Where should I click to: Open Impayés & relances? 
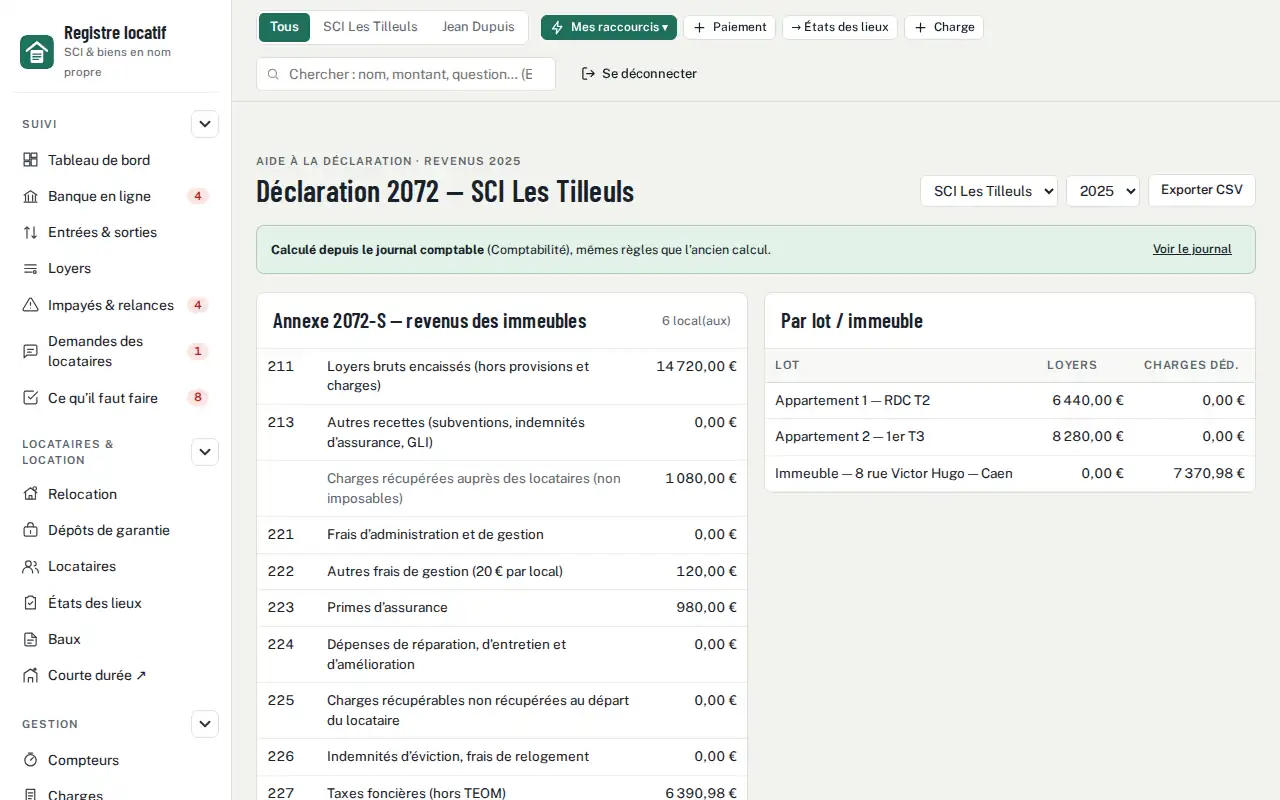click(115, 305)
